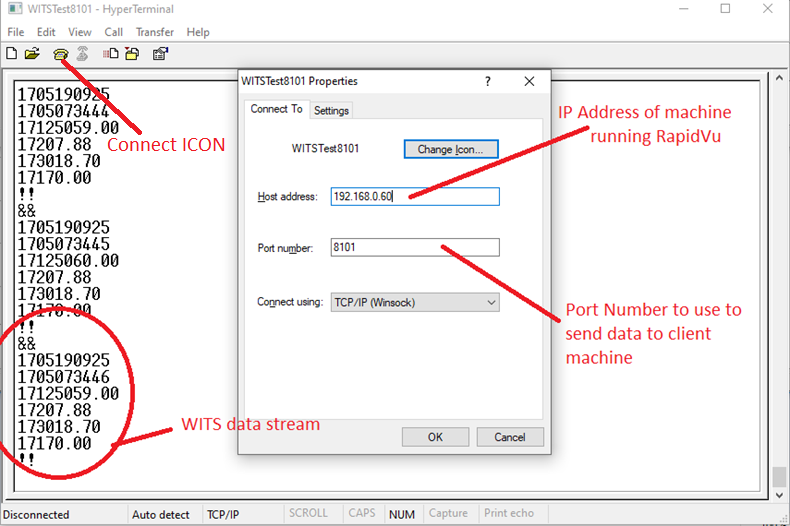Open the Edit menu
Image resolution: width=790 pixels, height=526 pixels.
click(46, 32)
